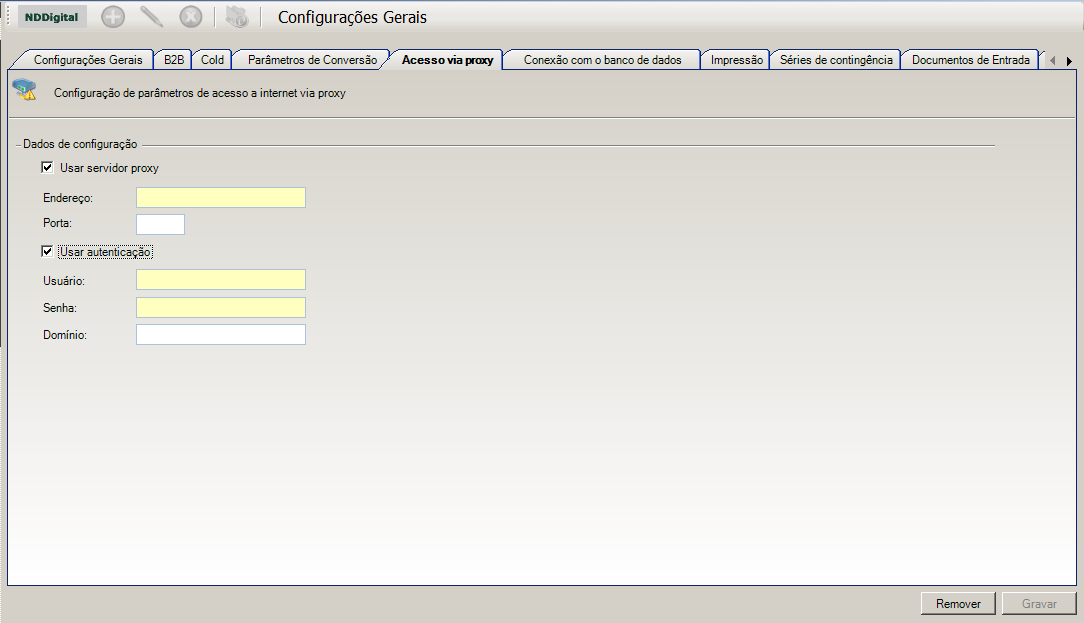
Task: Click the disabled save-settings toolbar icon
Action: (236, 17)
